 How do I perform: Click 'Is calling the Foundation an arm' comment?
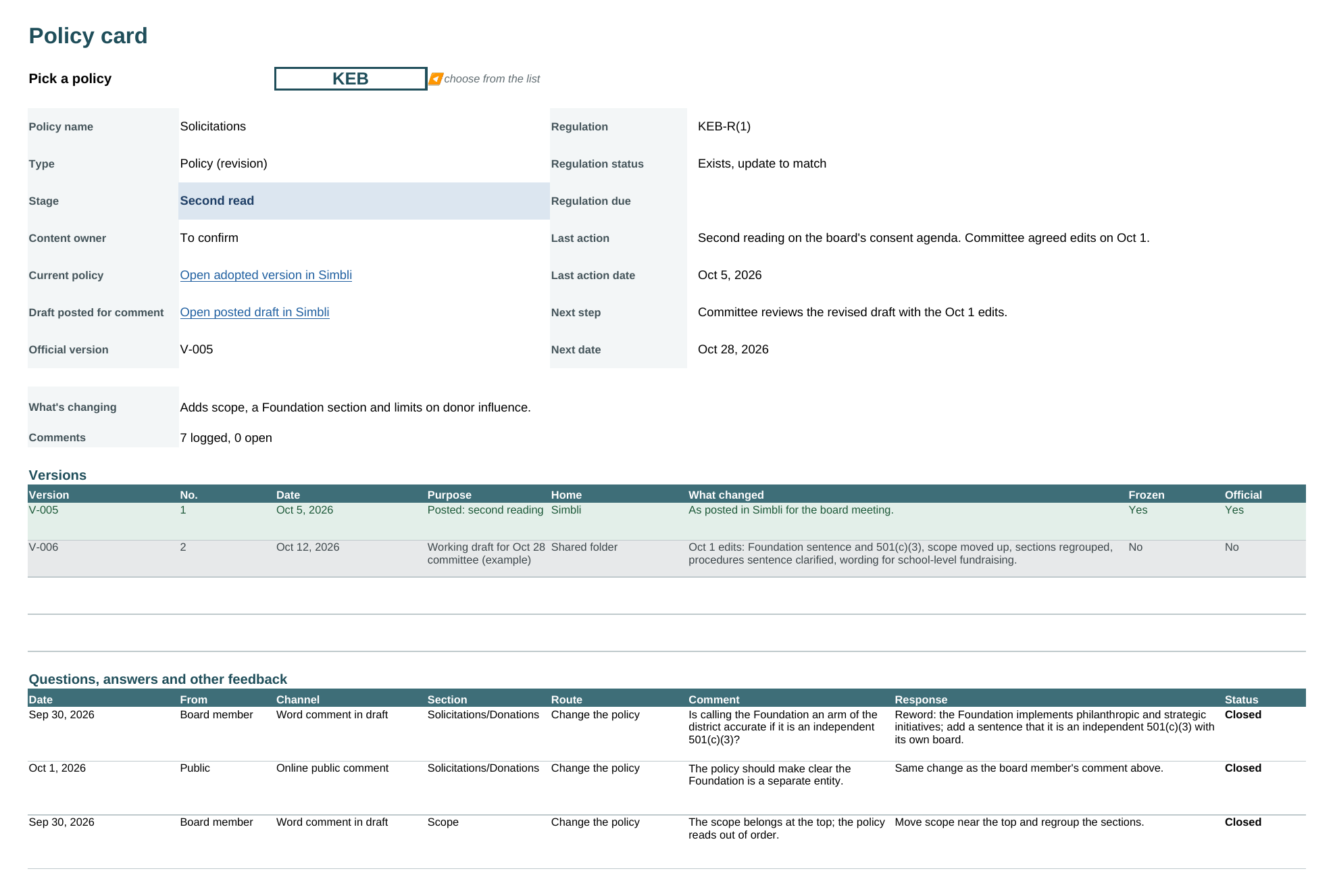(x=783, y=727)
